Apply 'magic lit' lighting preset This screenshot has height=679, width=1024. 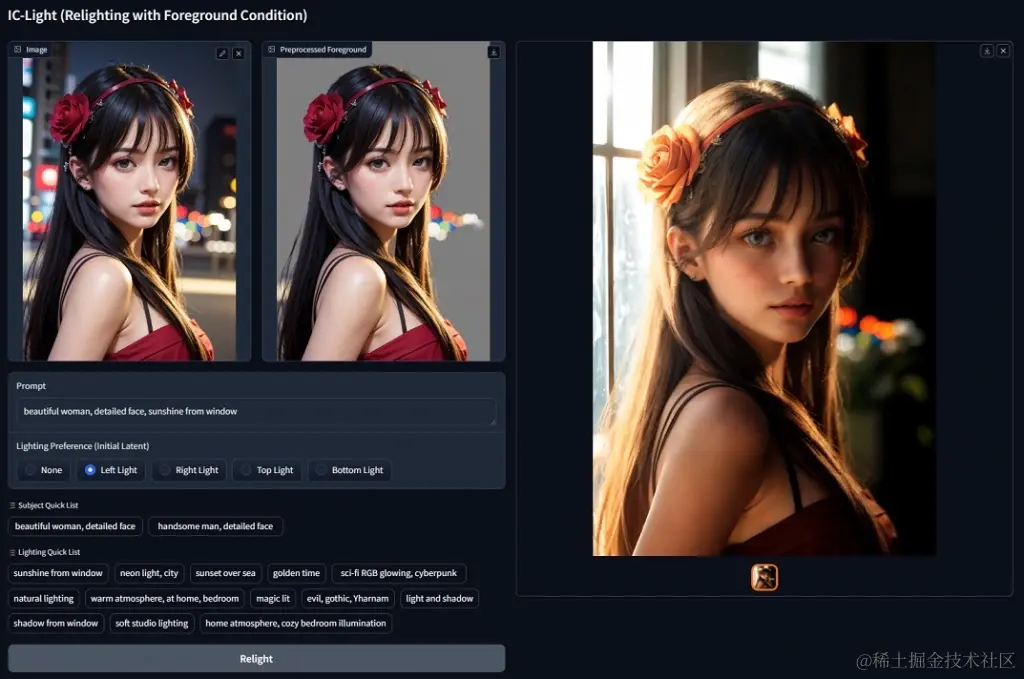(273, 599)
